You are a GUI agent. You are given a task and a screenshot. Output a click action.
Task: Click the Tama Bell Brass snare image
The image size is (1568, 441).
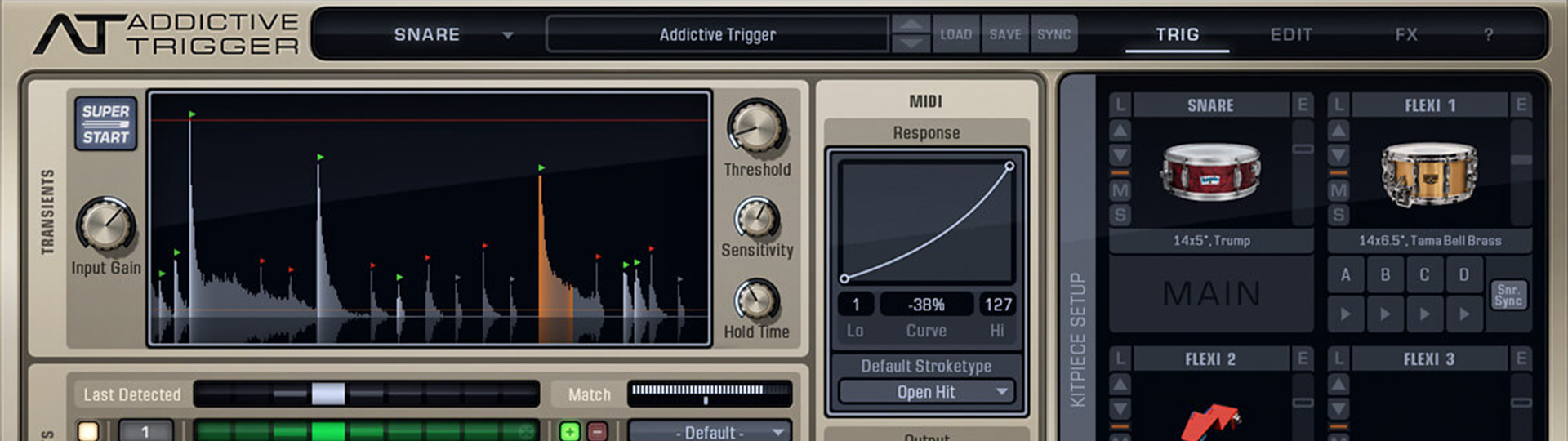click(1429, 173)
